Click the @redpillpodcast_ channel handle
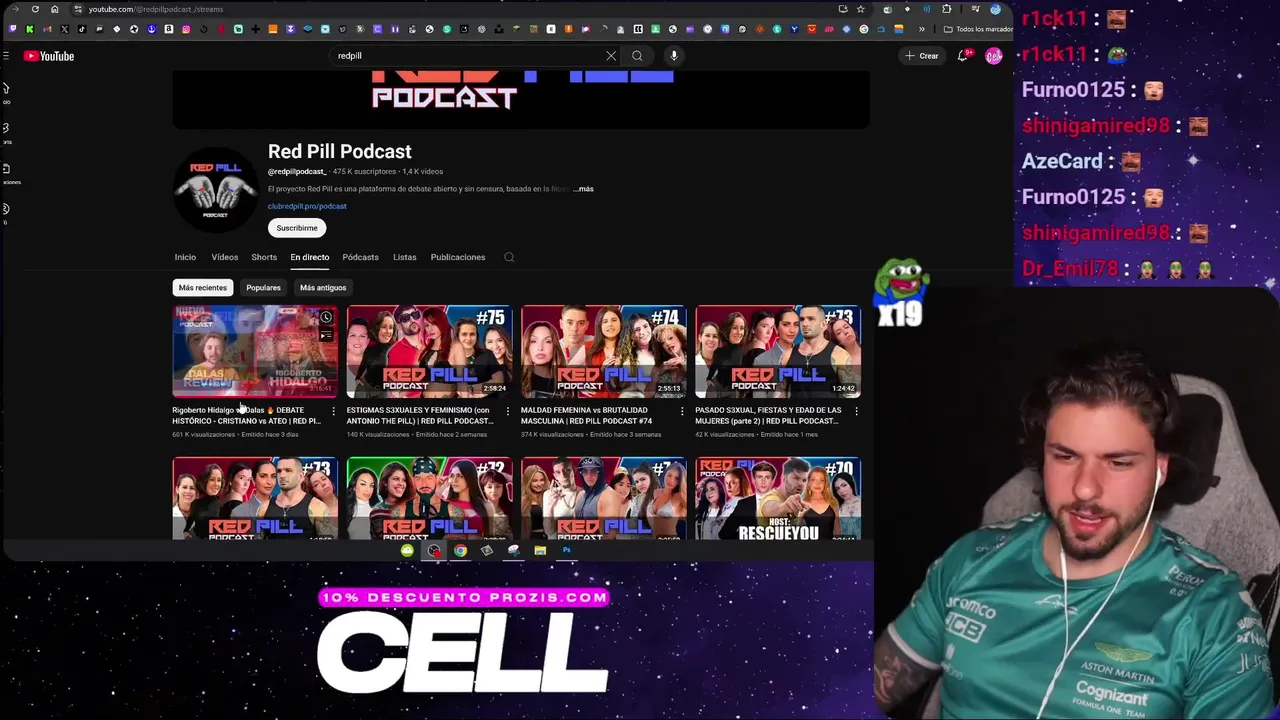This screenshot has width=1280, height=720. click(x=296, y=172)
